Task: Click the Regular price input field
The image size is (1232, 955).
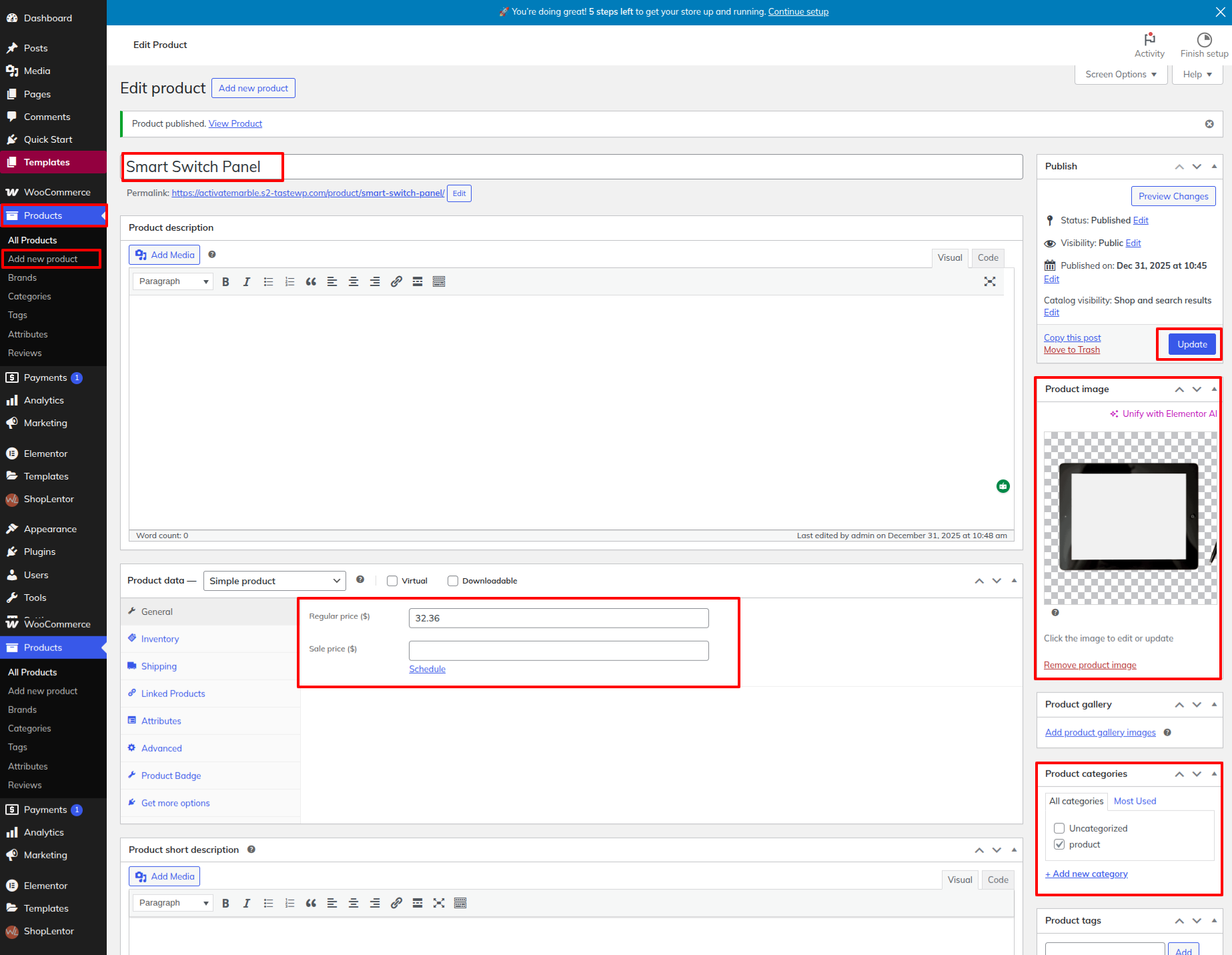Action: tap(558, 618)
